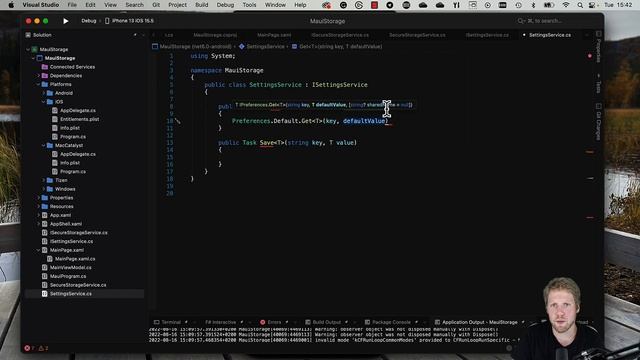This screenshot has height=360, width=640.
Task: Open the Git menu
Action: (156, 5)
